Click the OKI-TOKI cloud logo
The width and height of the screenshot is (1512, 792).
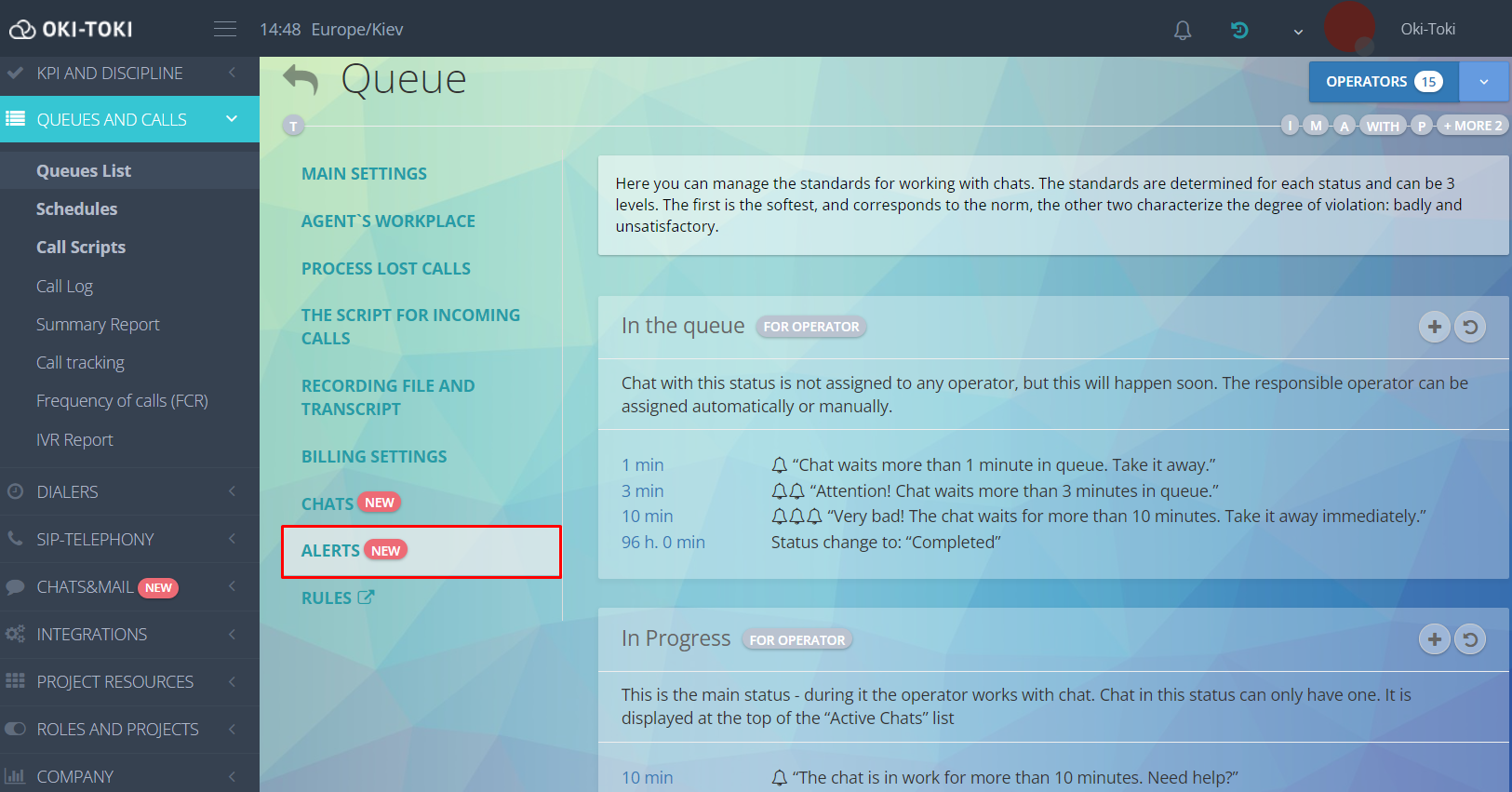[x=72, y=29]
